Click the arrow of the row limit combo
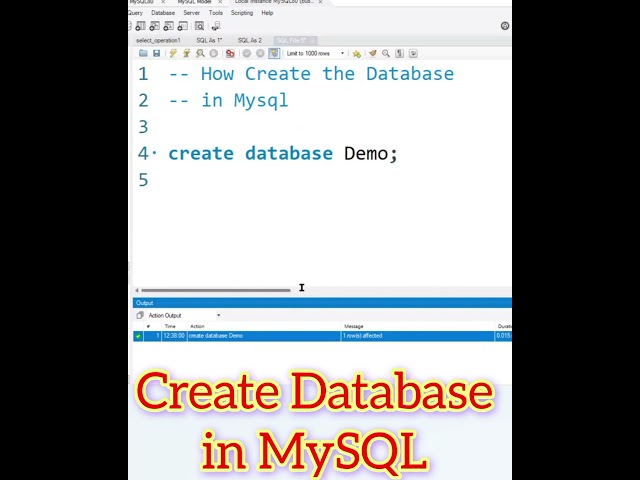Screen dimensions: 640x480 pos(342,53)
